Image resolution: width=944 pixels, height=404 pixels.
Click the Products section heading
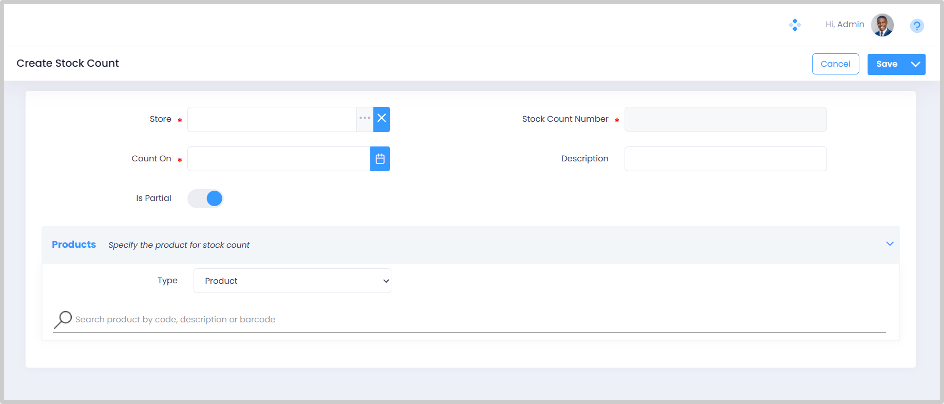[74, 244]
